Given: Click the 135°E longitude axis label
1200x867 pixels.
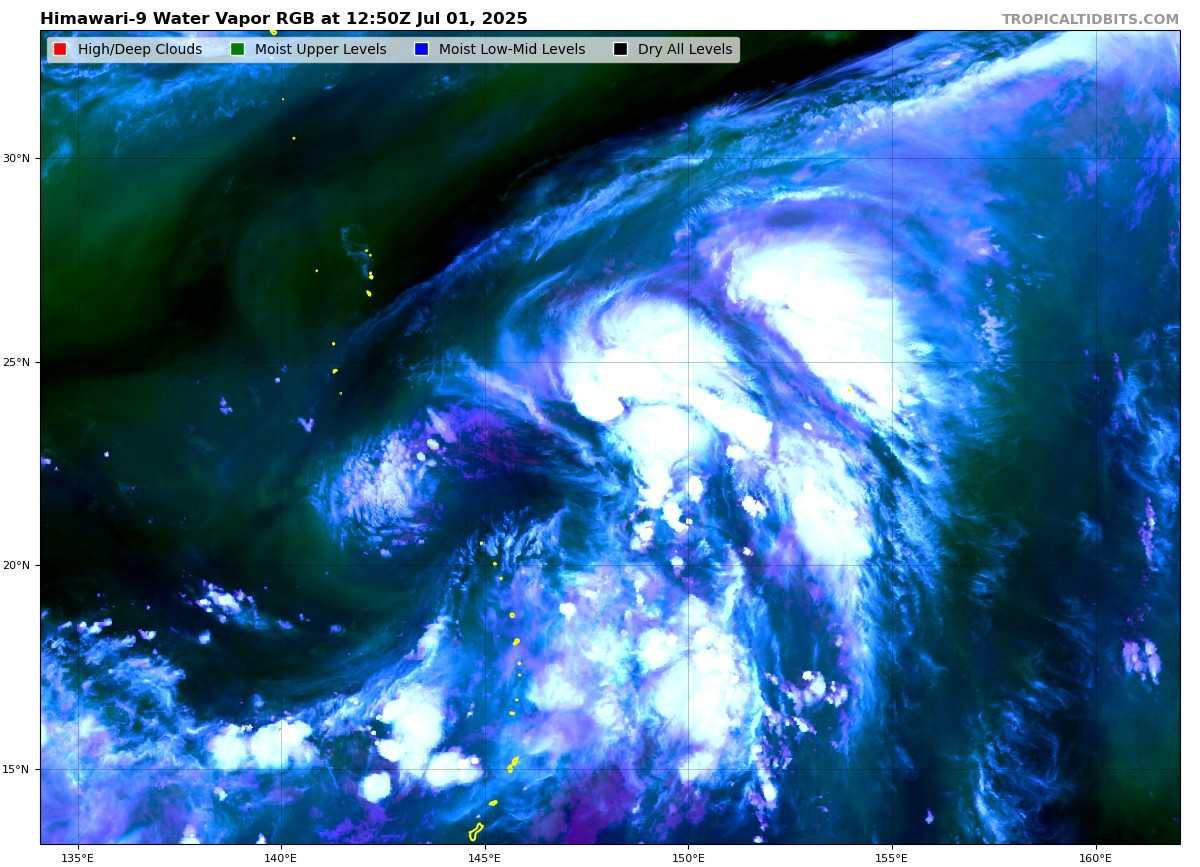Looking at the screenshot, I should point(77,857).
